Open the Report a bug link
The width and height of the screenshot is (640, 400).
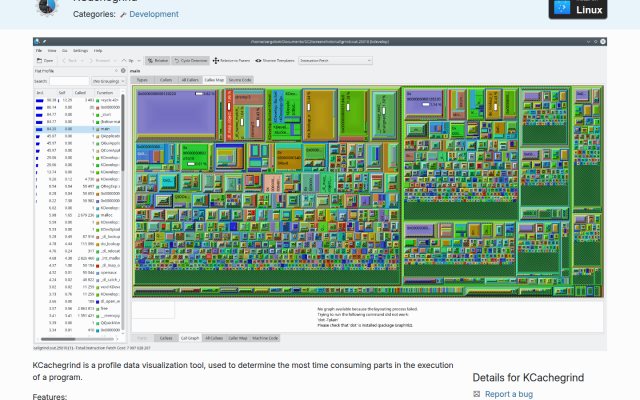509,394
